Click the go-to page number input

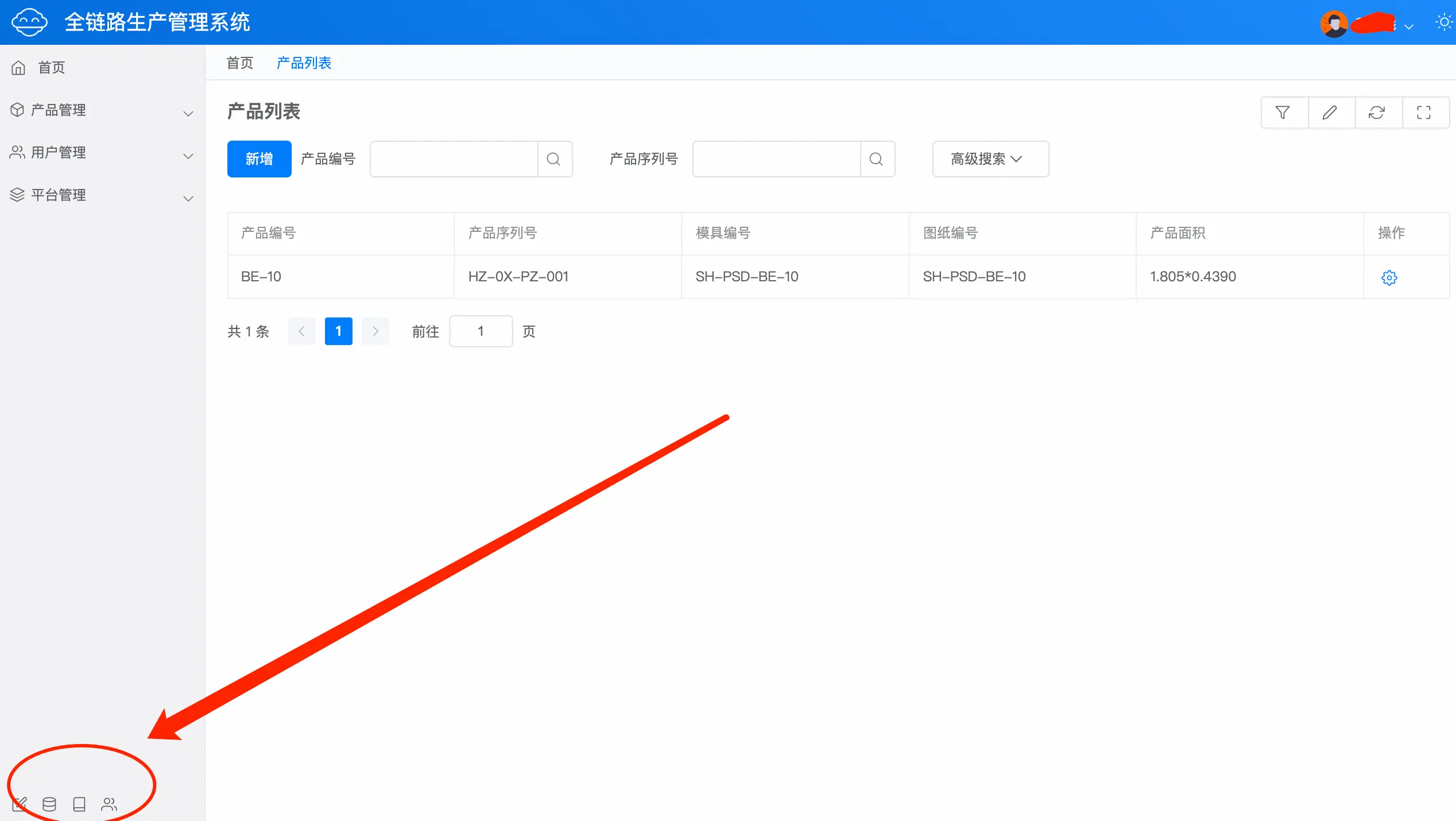click(481, 331)
